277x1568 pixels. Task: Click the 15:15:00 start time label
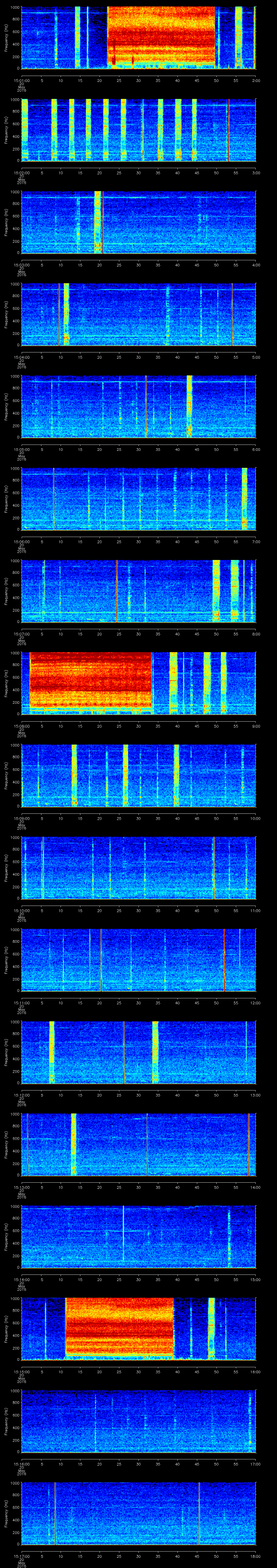pos(21,1371)
